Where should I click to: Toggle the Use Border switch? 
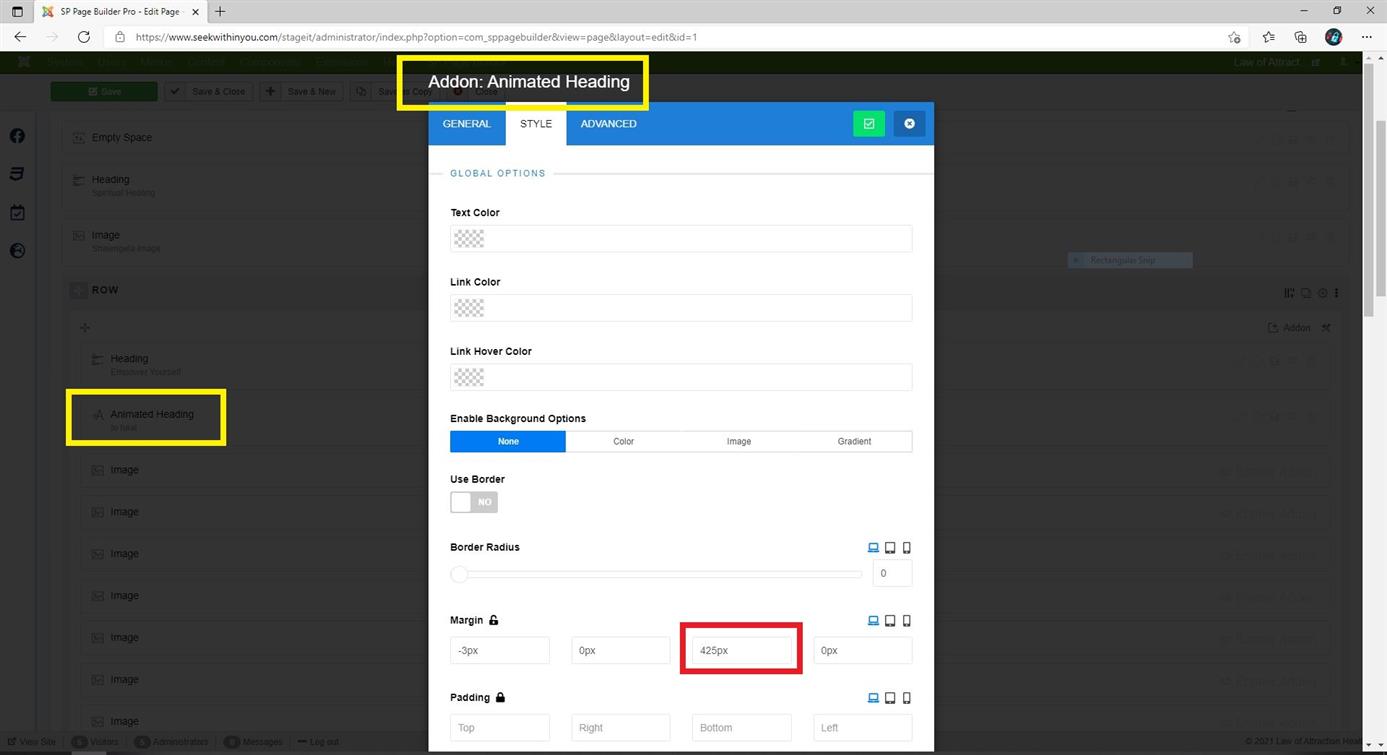[474, 502]
